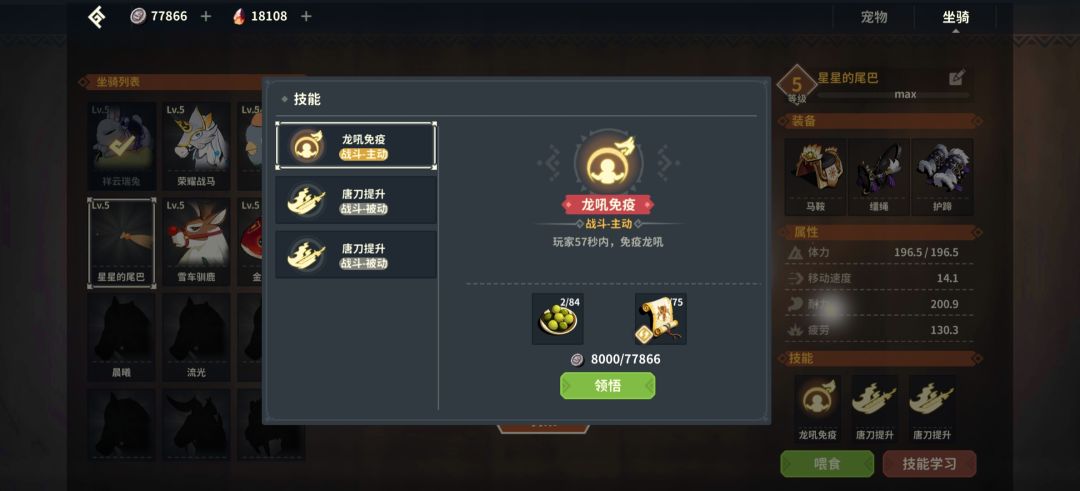Select the first 唐刀提升 passive skill entry
Image resolution: width=1080 pixels, height=491 pixels.
coord(355,200)
